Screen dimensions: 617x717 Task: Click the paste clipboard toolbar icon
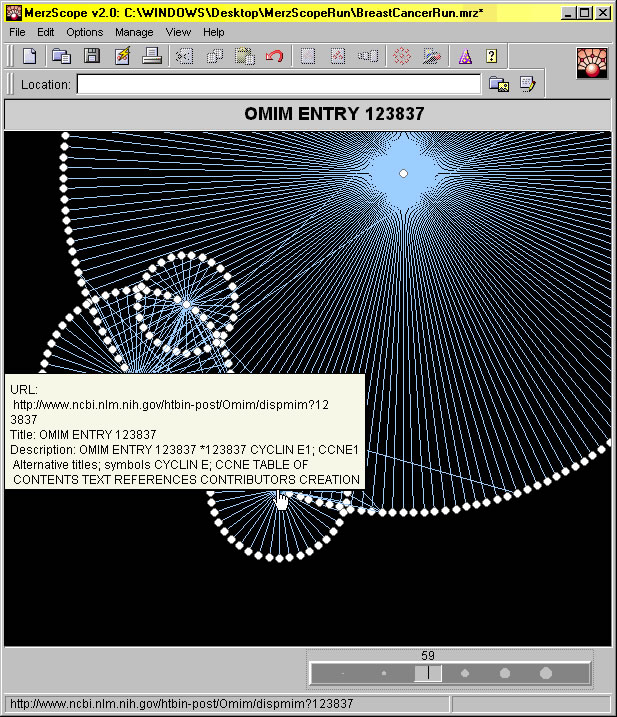pos(244,56)
